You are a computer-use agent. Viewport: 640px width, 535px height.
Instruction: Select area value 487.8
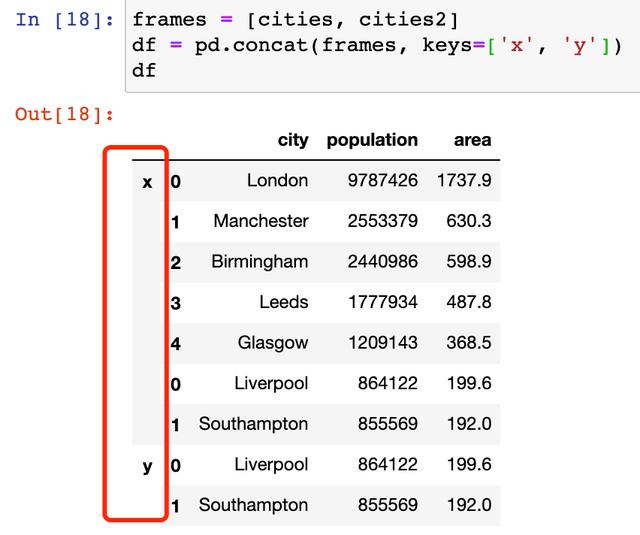coord(469,302)
